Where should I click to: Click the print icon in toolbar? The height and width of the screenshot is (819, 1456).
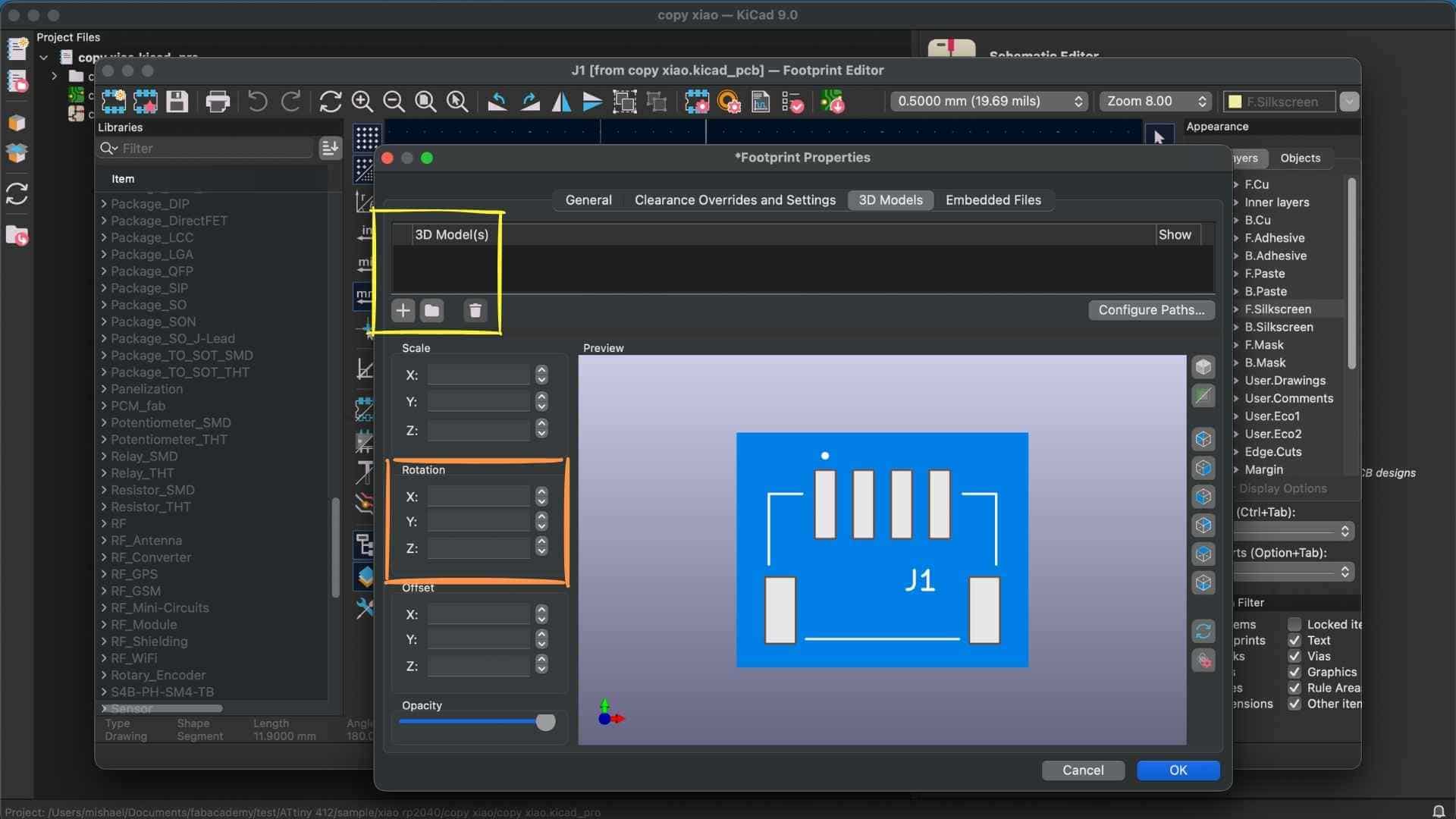coord(218,101)
